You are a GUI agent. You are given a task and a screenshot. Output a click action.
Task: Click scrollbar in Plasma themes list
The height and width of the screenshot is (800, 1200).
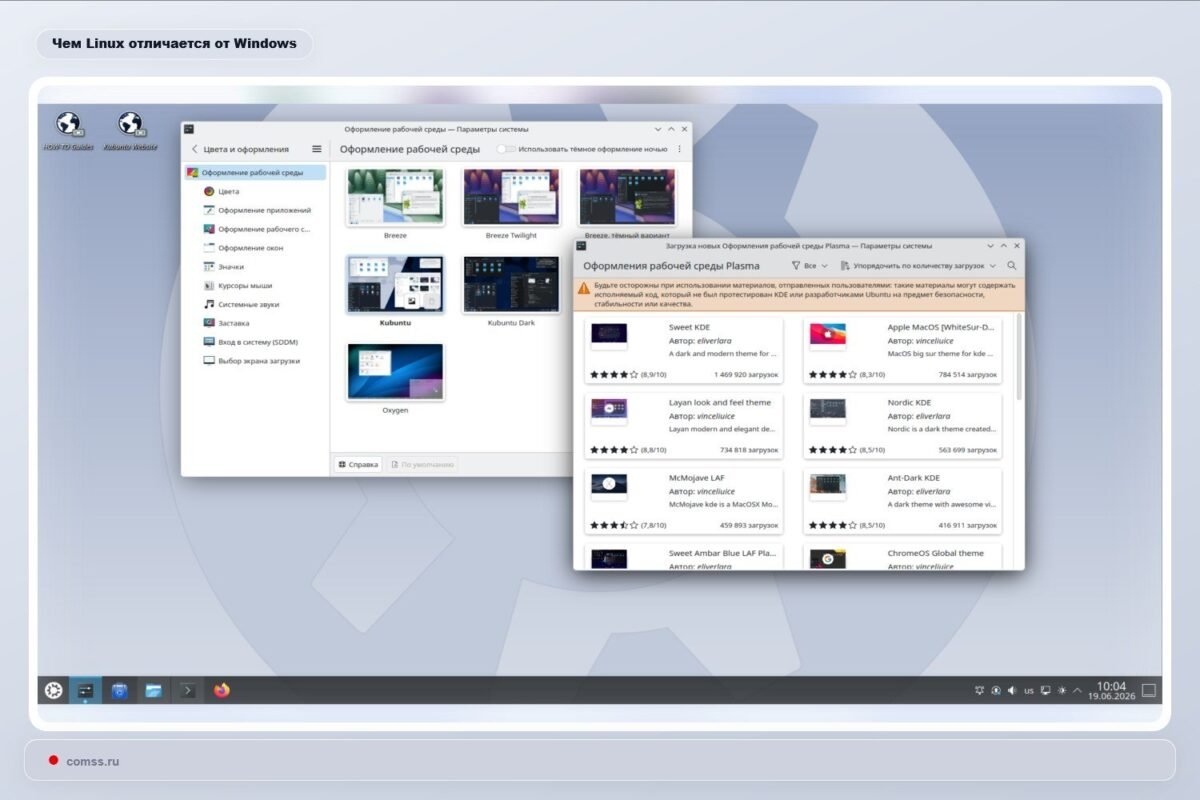pos(1019,356)
